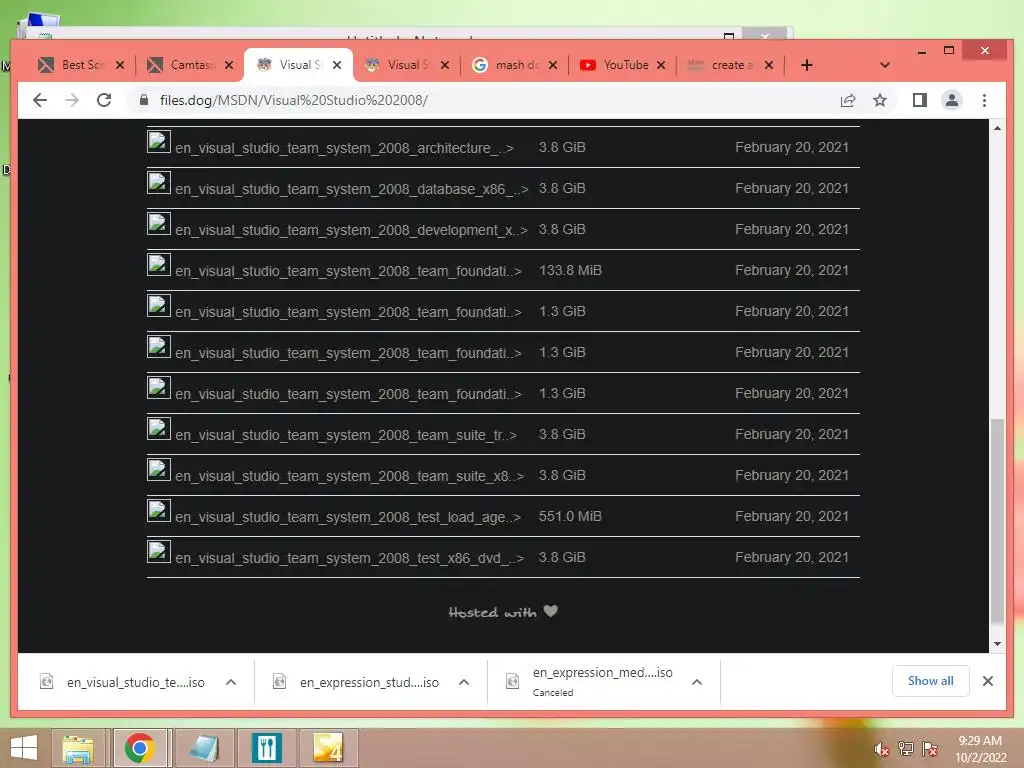This screenshot has height=768, width=1024.
Task: Close the YouTube tab
Action: coord(661,65)
